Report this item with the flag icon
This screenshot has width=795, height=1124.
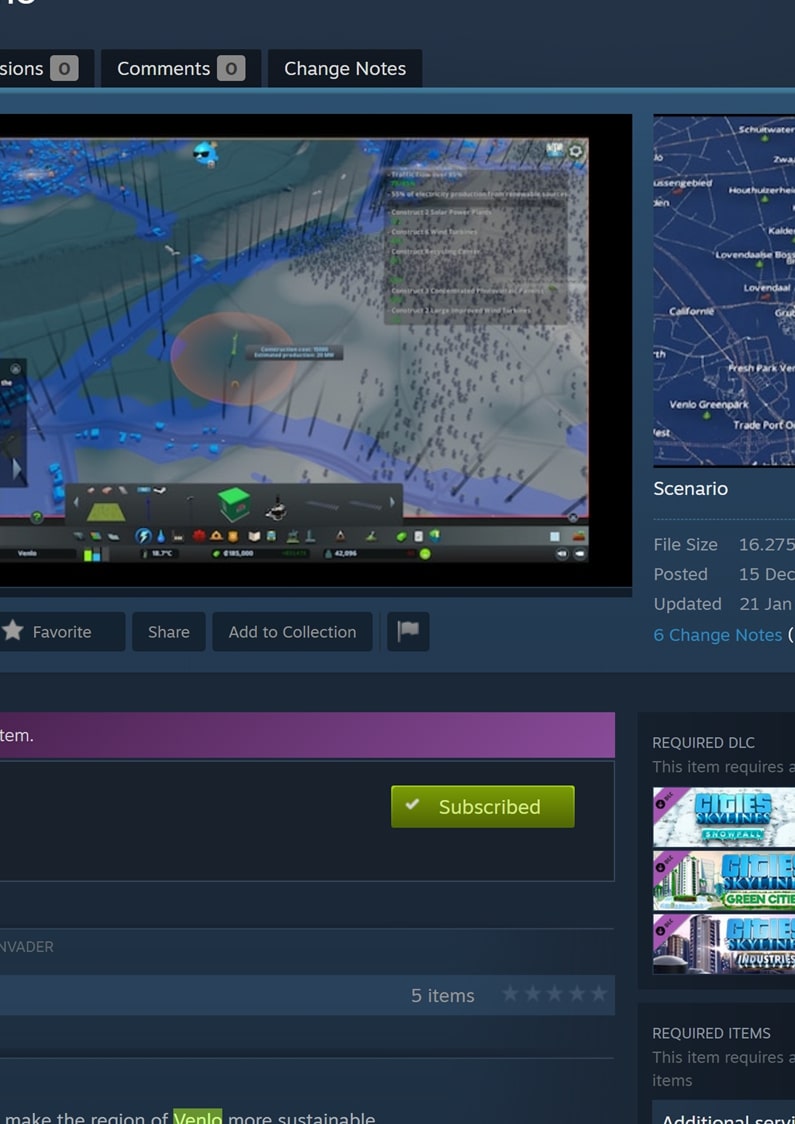(x=408, y=632)
